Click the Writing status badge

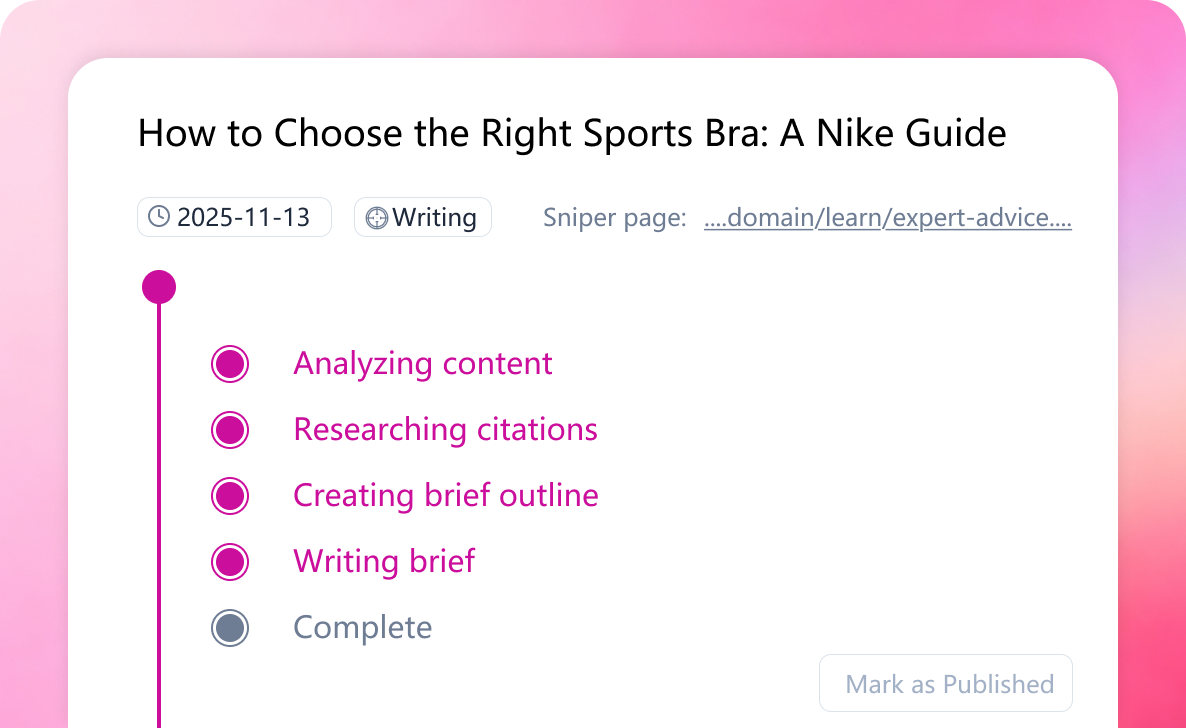422,217
